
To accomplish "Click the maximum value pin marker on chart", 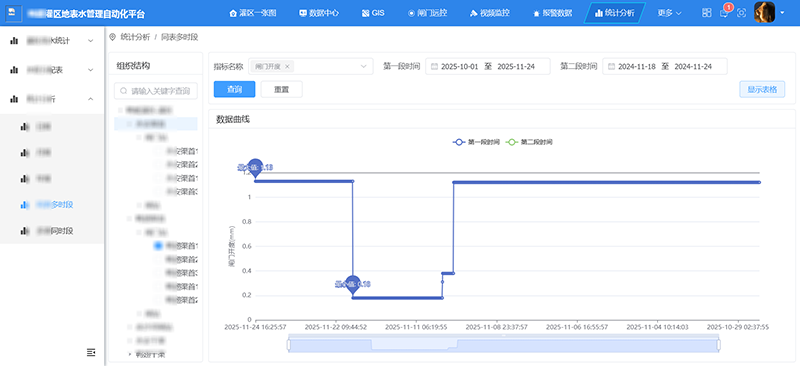I will (x=255, y=167).
